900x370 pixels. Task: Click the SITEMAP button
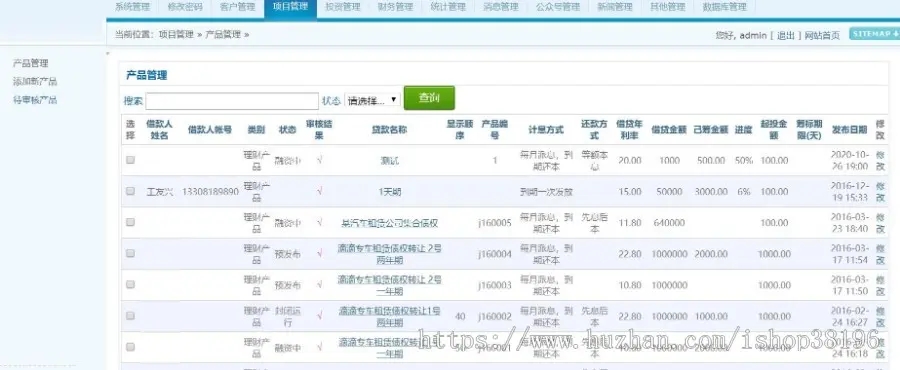pyautogui.click(x=874, y=34)
